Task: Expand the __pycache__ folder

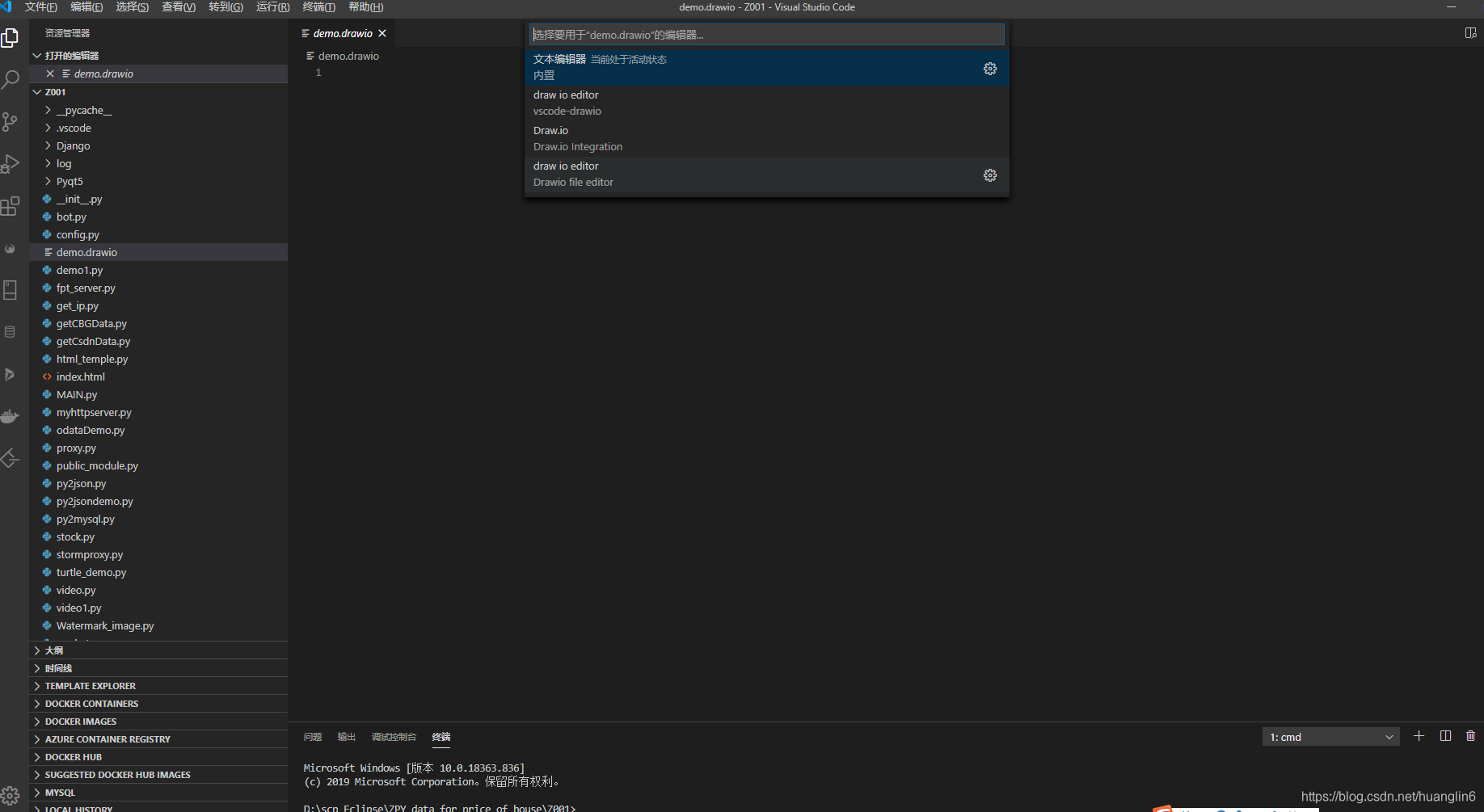Action: click(158, 110)
